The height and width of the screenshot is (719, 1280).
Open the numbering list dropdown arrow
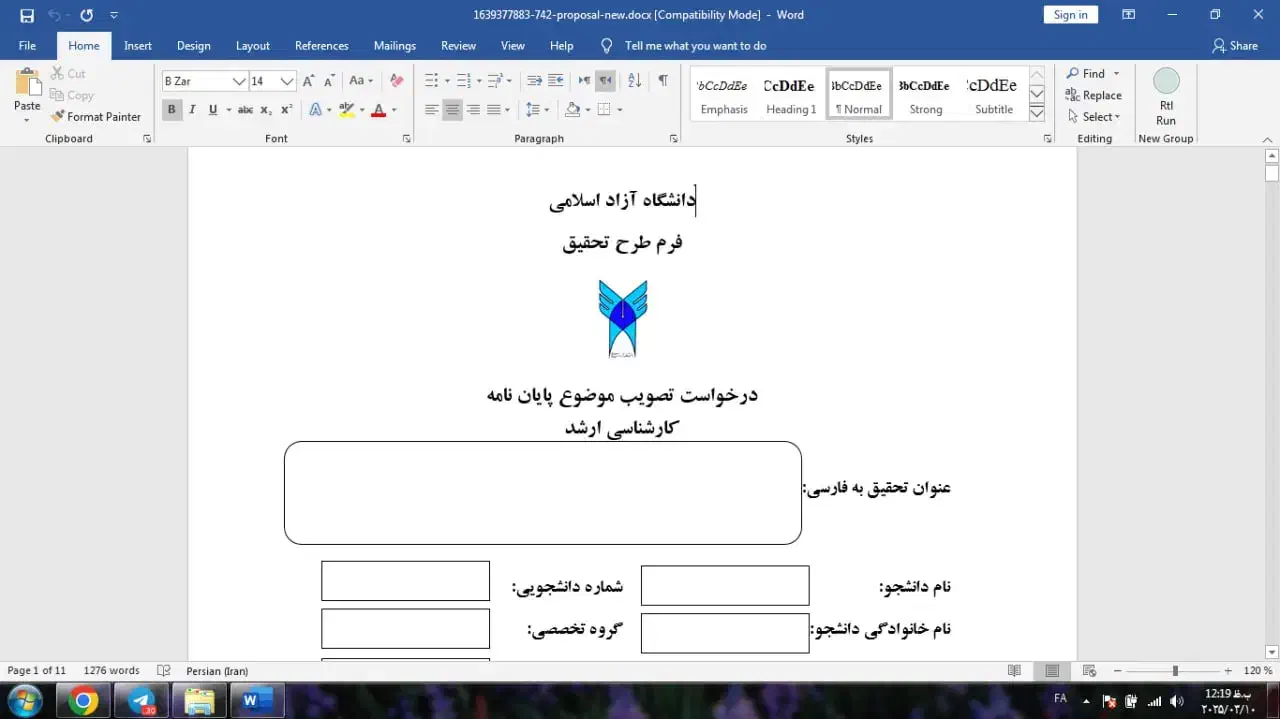479,81
